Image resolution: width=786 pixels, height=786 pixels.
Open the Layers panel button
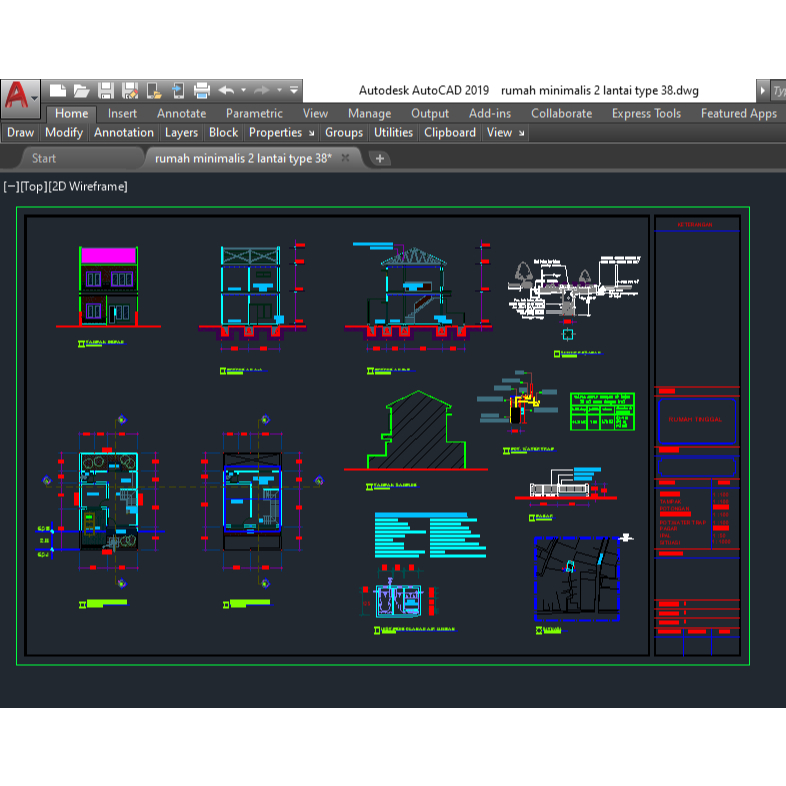181,133
